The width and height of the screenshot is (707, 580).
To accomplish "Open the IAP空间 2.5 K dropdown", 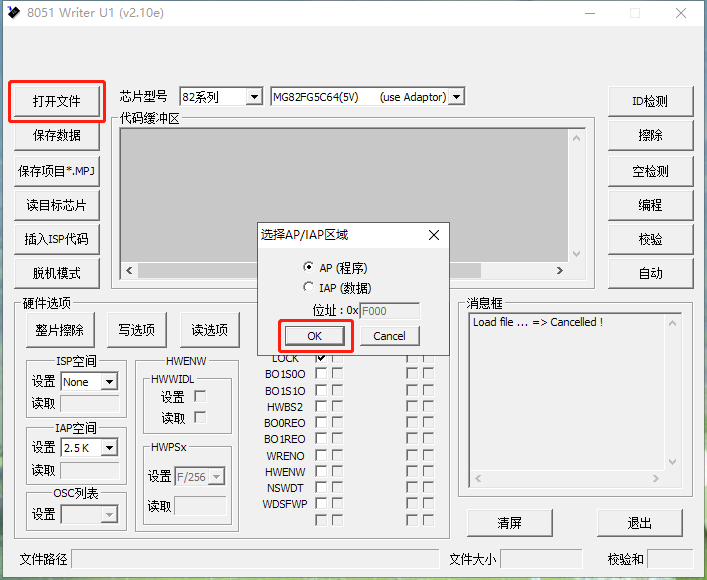I will coord(110,448).
